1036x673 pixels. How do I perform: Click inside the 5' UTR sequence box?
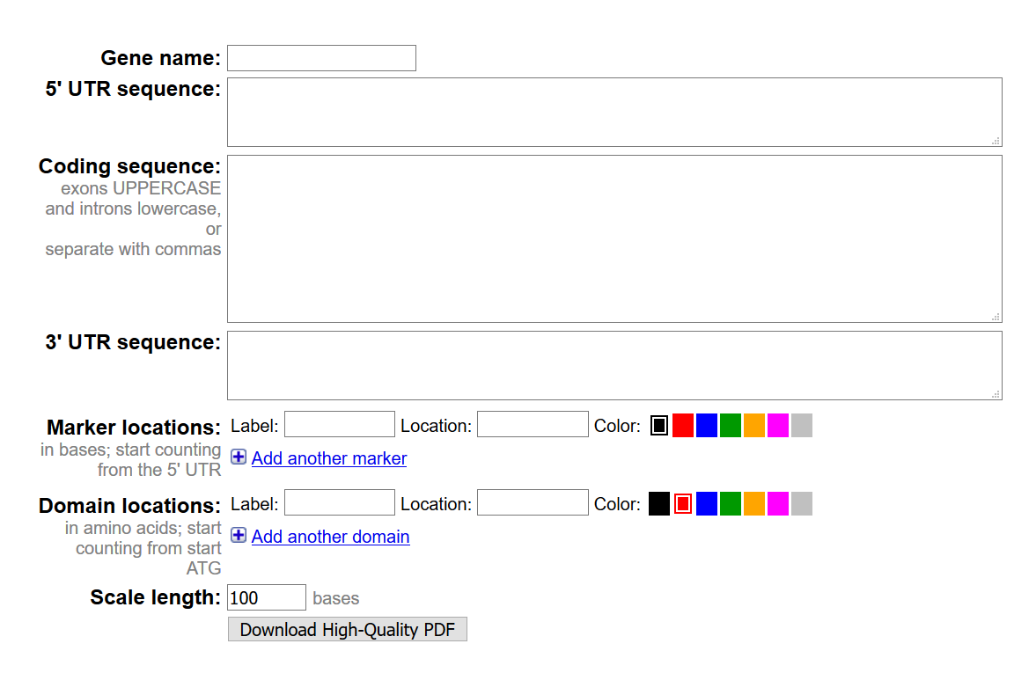tap(614, 112)
